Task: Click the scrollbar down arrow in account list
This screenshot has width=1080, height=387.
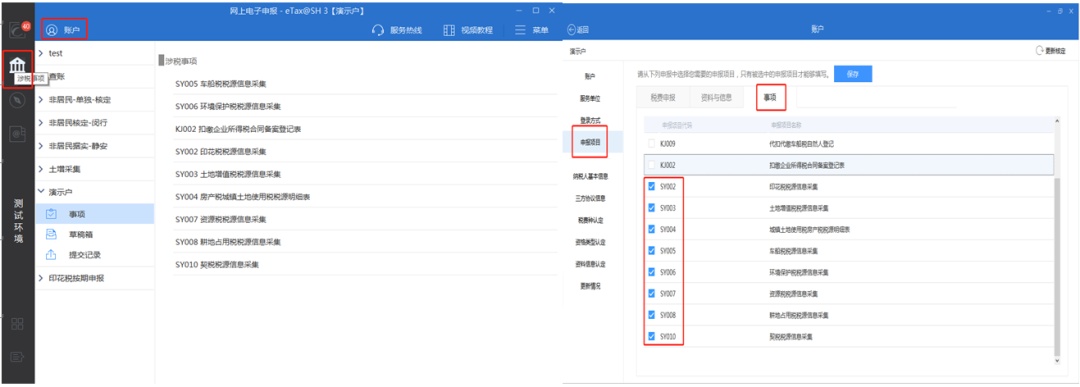Action: pyautogui.click(x=1057, y=360)
